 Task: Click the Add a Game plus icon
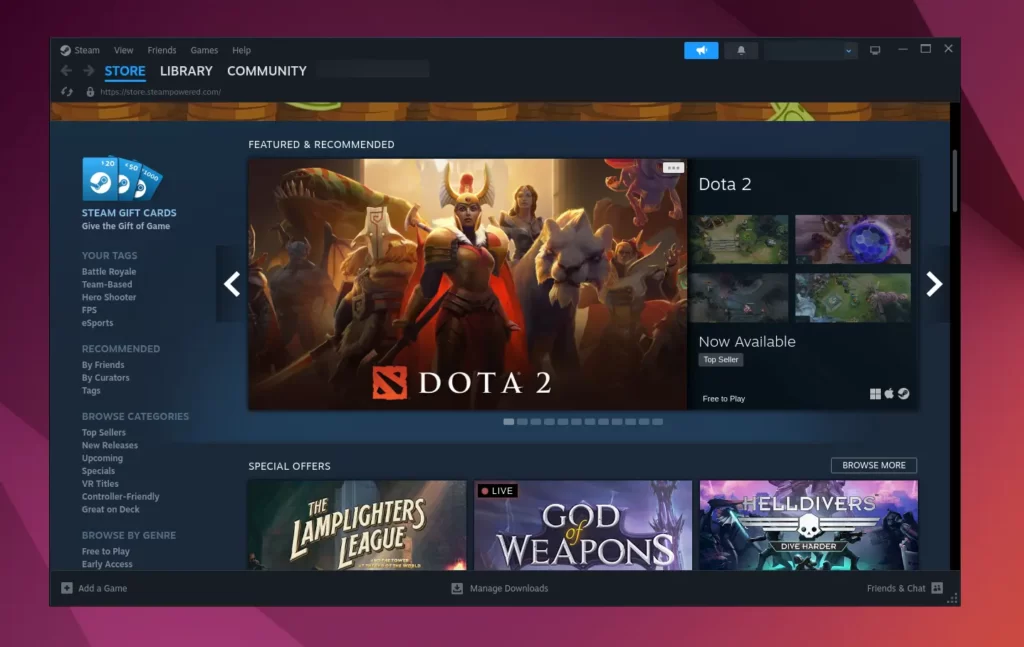tap(67, 588)
